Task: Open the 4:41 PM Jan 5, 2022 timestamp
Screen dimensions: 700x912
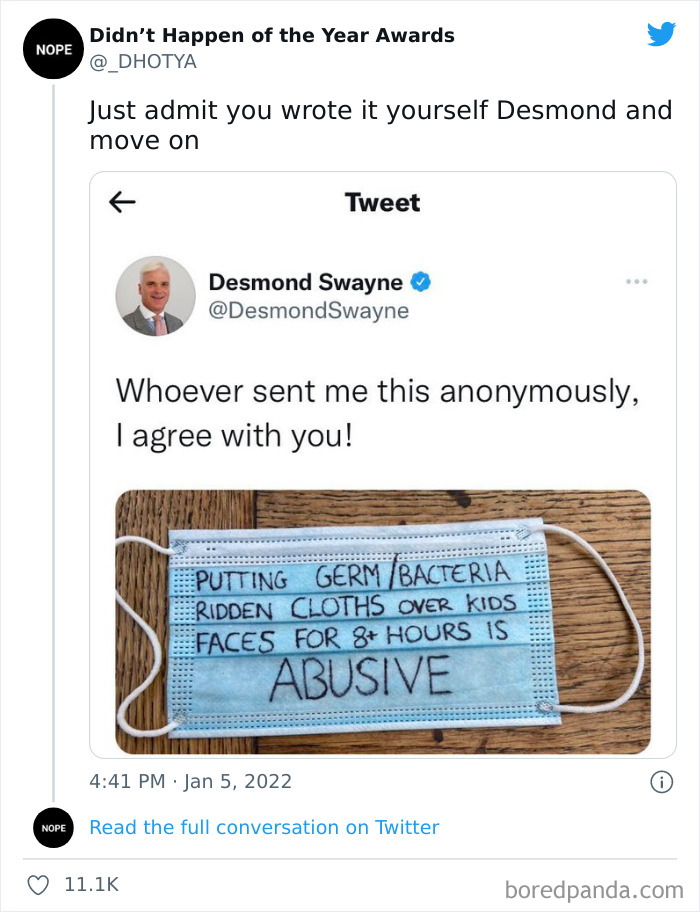Action: point(191,780)
